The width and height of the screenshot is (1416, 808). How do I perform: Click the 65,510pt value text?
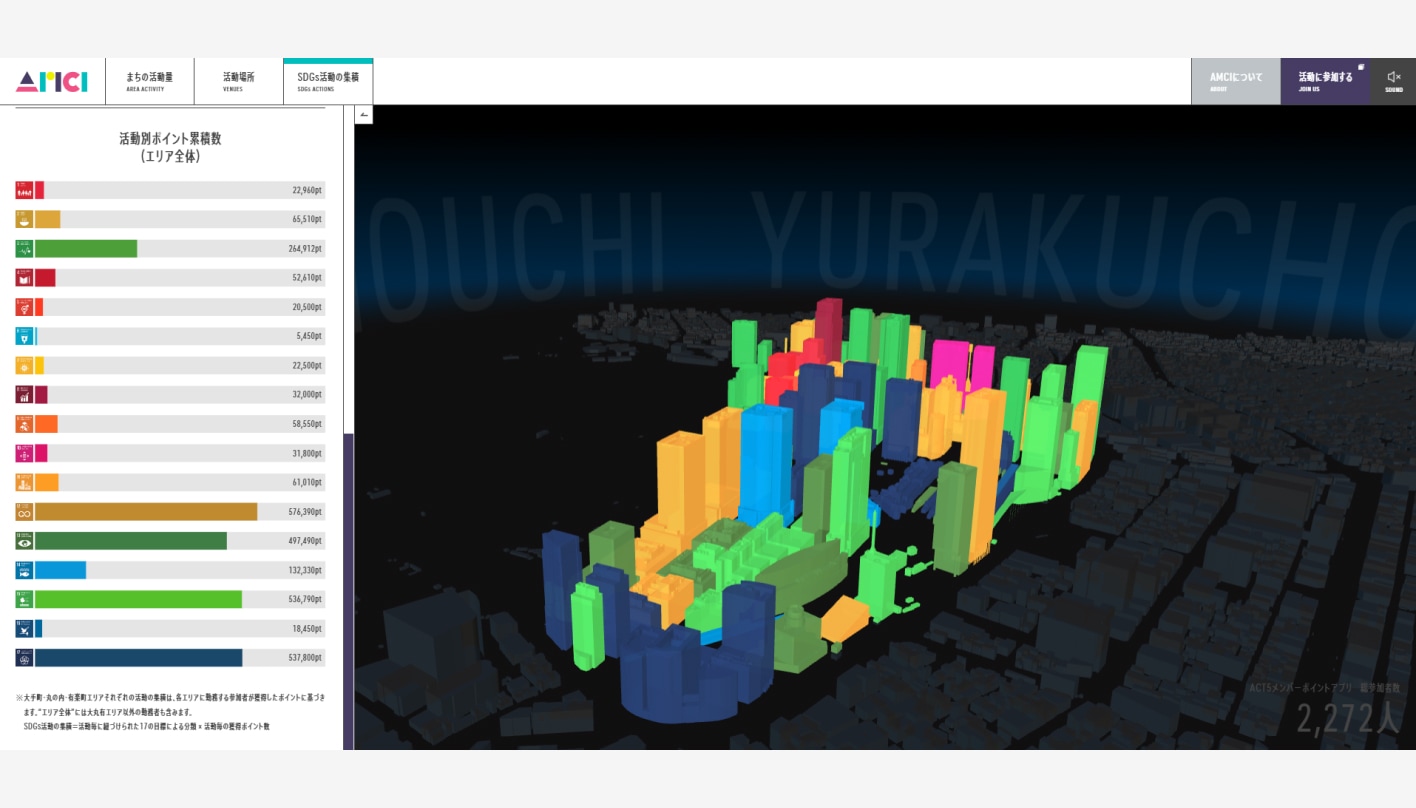[307, 219]
